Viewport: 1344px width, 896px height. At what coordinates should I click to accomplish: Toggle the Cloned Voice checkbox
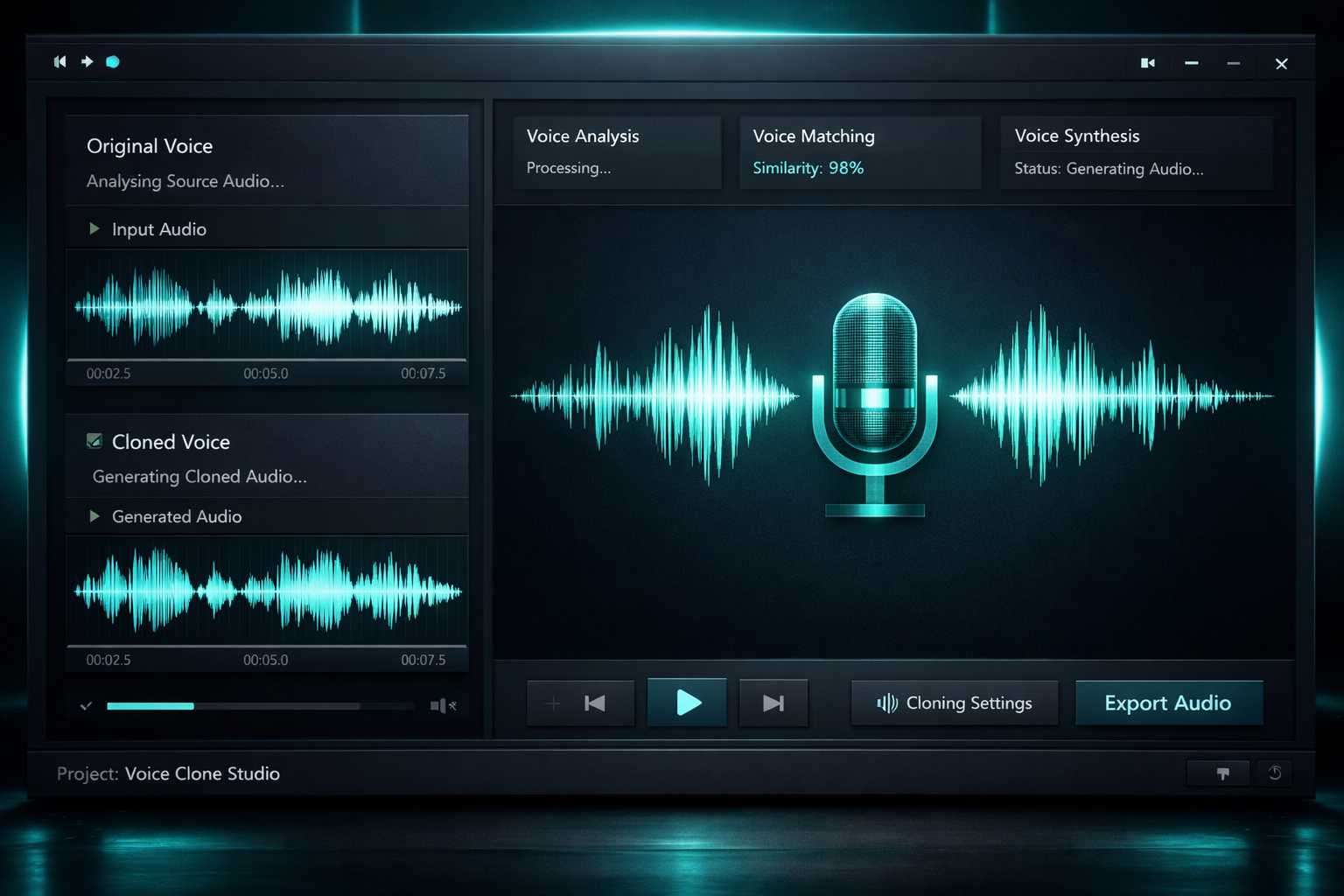(94, 441)
